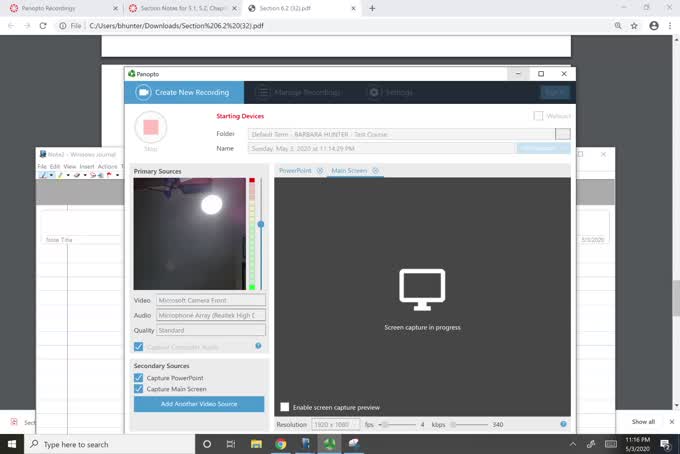The image size is (680, 454).
Task: Open the Audio source dropdown
Action: pyautogui.click(x=211, y=315)
